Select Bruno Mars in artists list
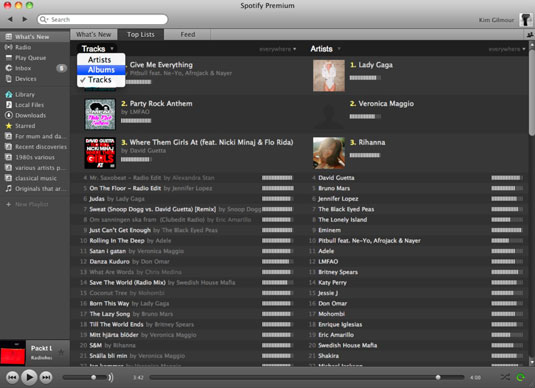Viewport: 535px width, 388px height. point(334,188)
